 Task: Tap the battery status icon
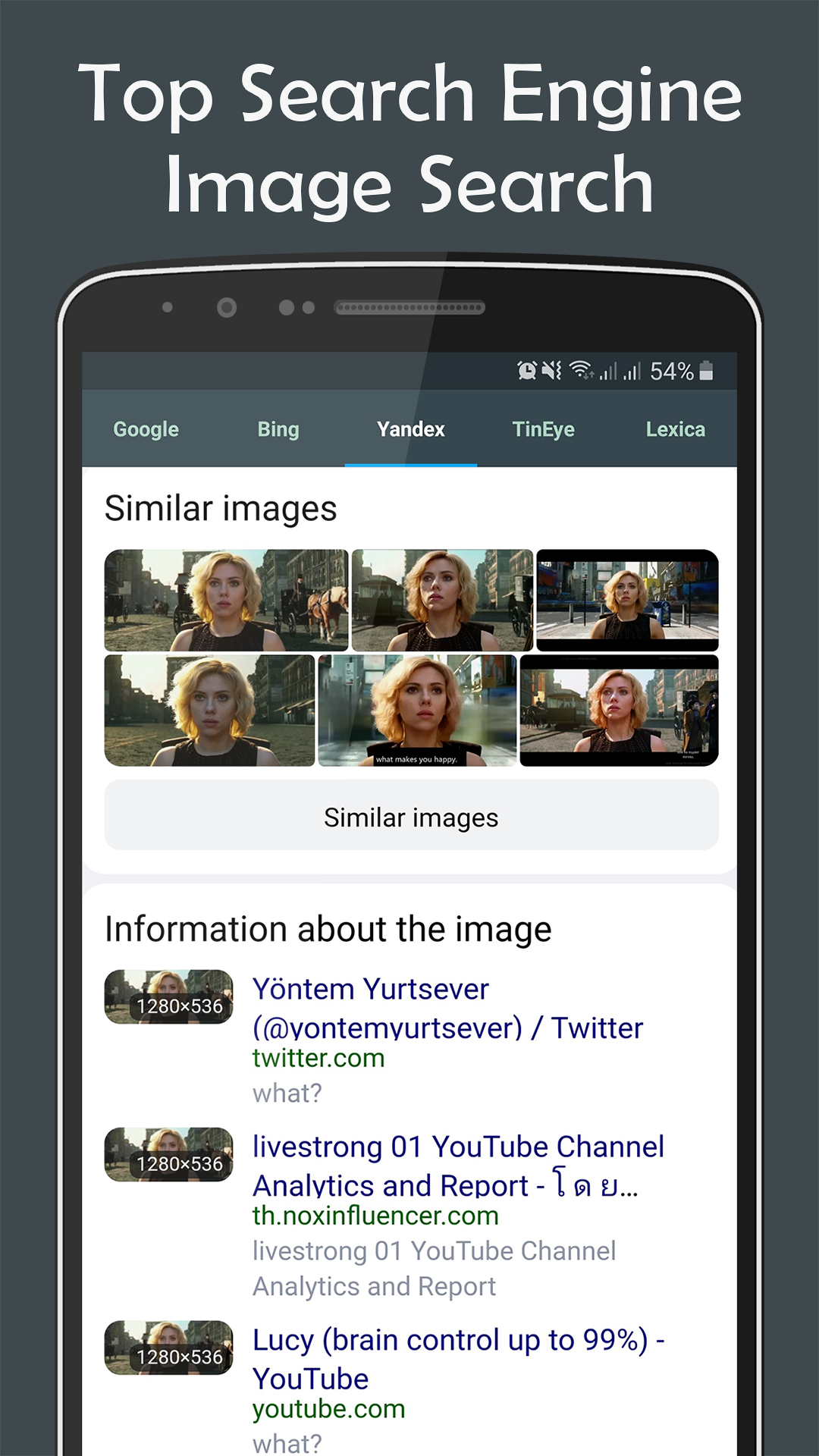(706, 371)
